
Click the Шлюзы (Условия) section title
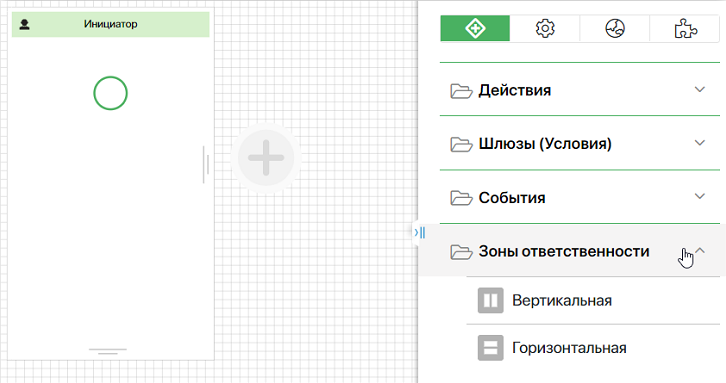click(x=545, y=144)
